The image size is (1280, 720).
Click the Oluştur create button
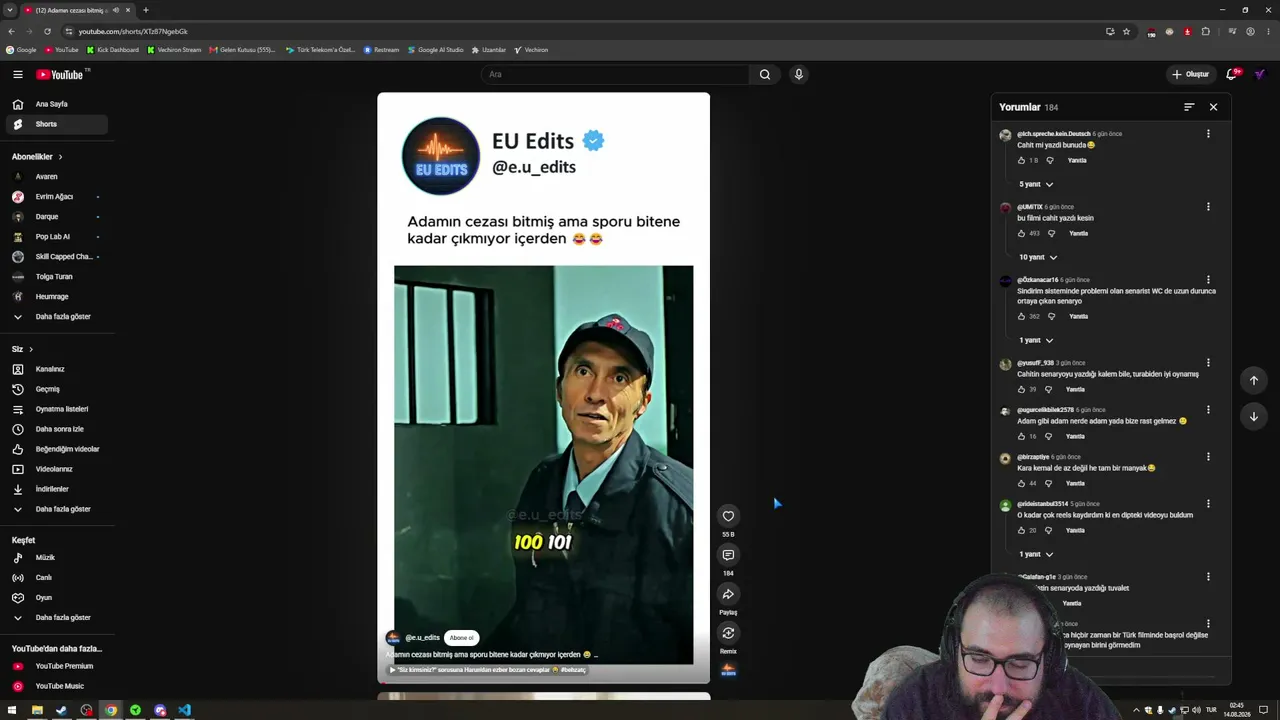click(1191, 74)
